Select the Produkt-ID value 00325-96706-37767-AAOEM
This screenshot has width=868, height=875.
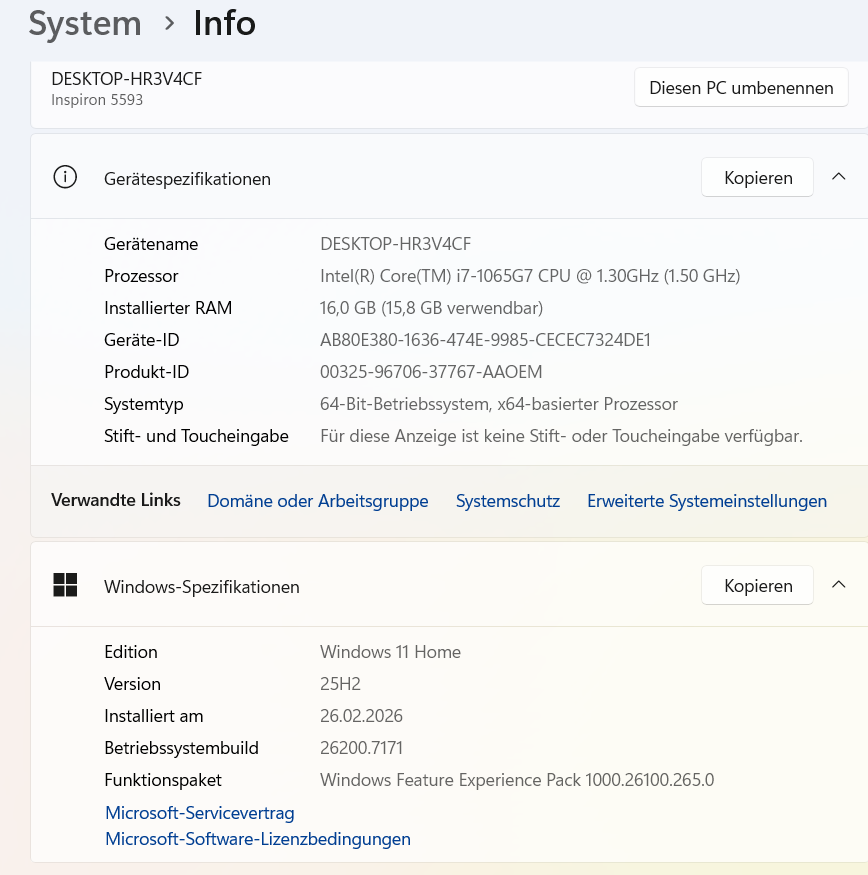click(x=431, y=372)
